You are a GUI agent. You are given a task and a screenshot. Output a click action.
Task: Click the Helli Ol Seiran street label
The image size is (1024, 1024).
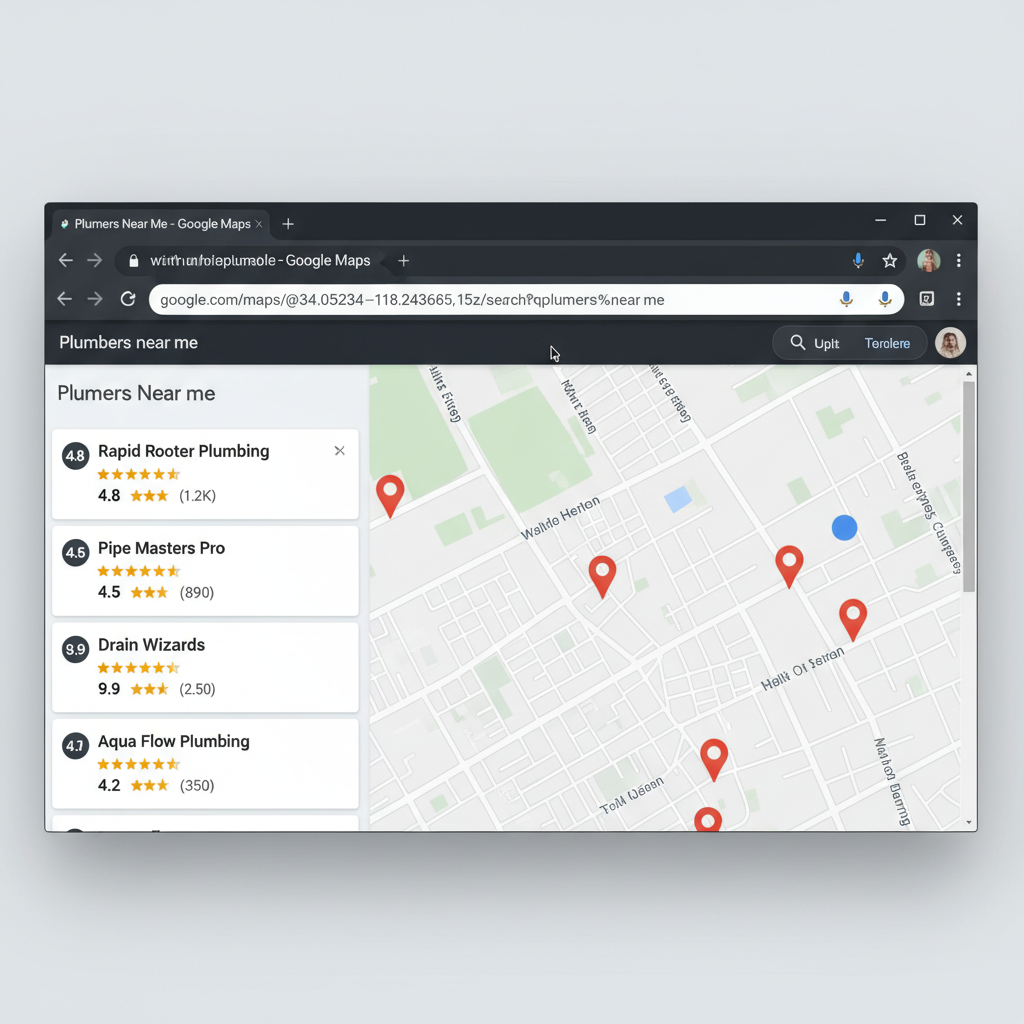(x=803, y=669)
